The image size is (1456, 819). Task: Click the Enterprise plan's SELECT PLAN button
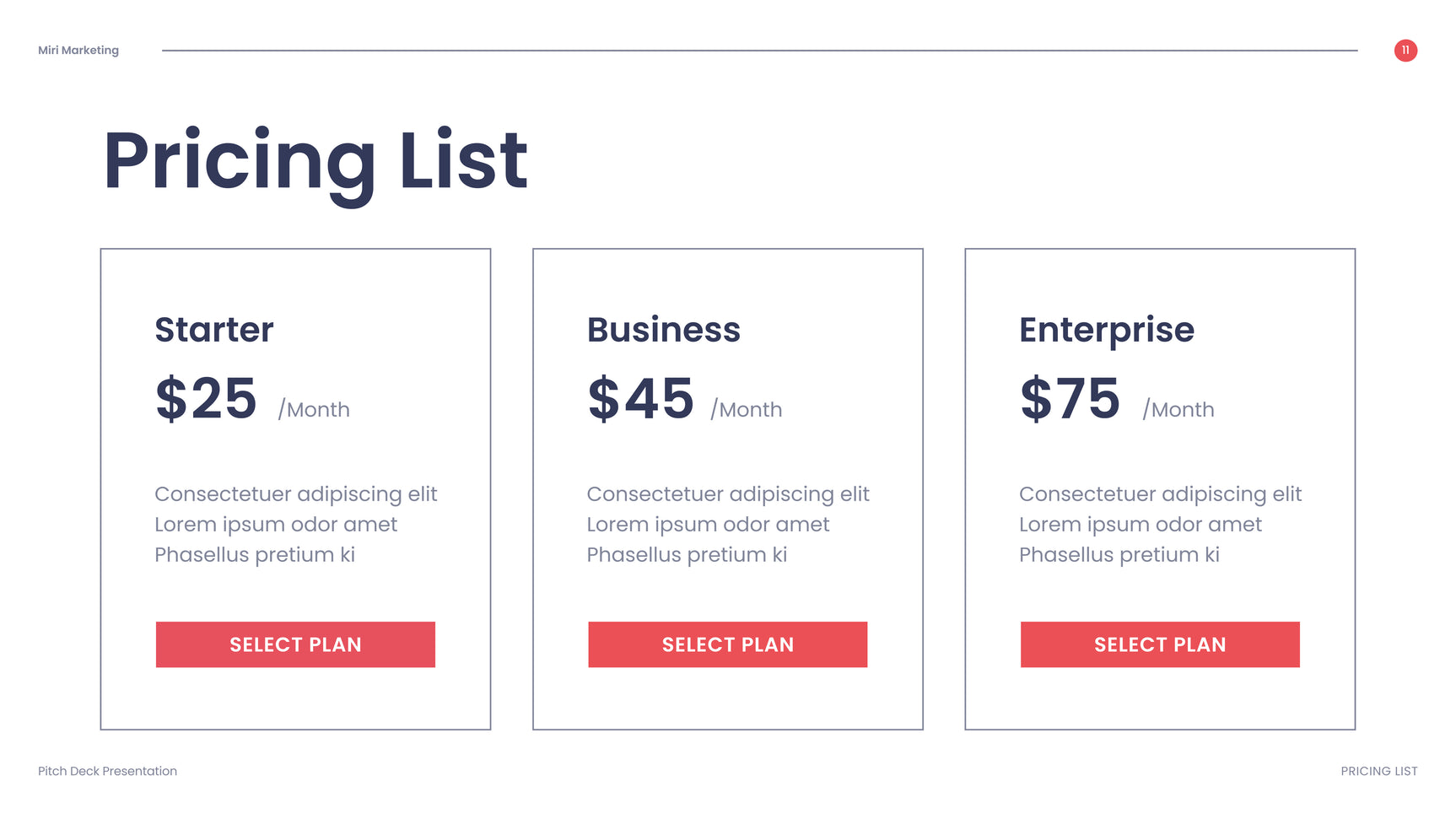[1160, 644]
